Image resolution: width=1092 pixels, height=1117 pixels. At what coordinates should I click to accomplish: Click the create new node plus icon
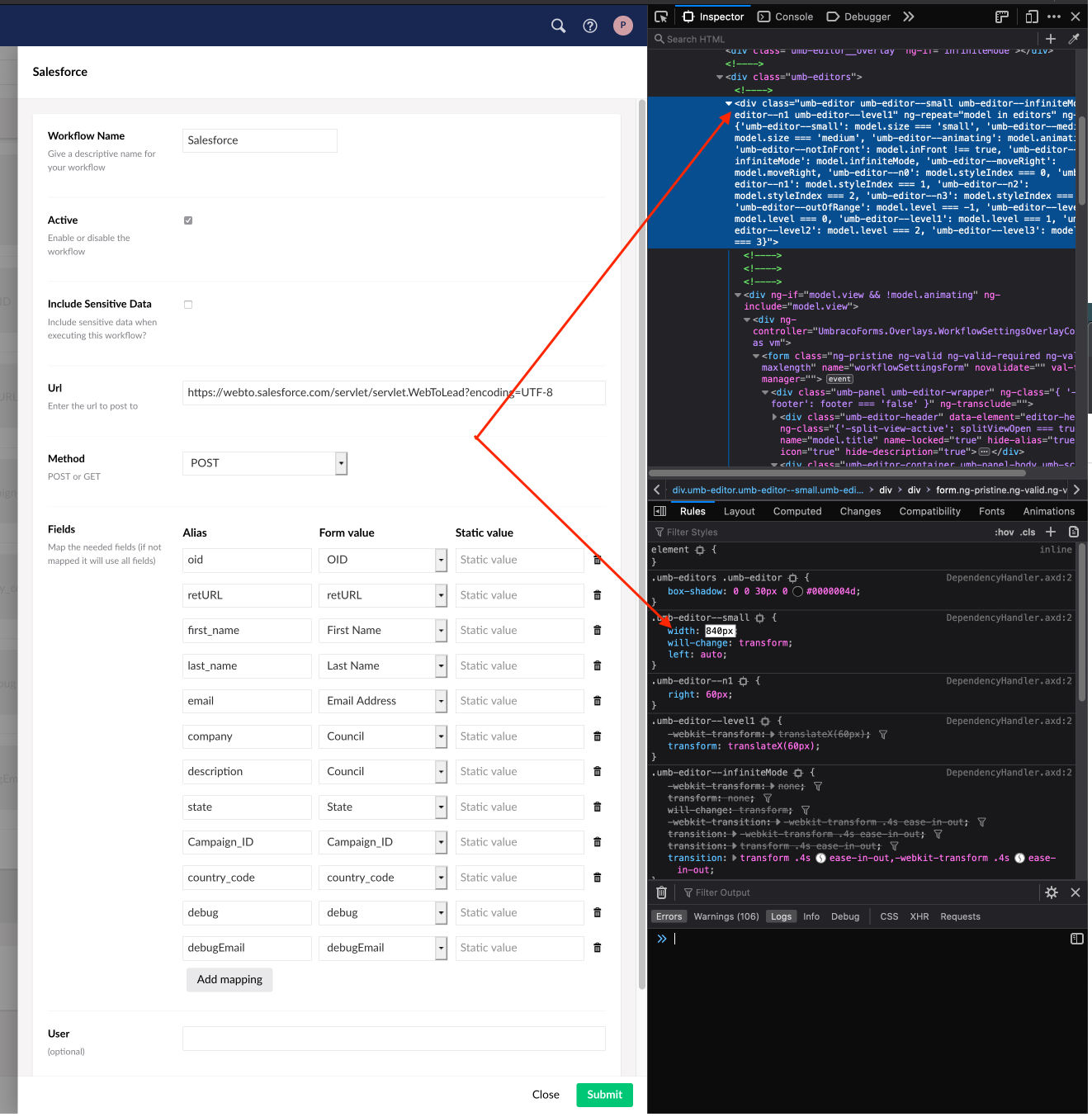[1050, 39]
